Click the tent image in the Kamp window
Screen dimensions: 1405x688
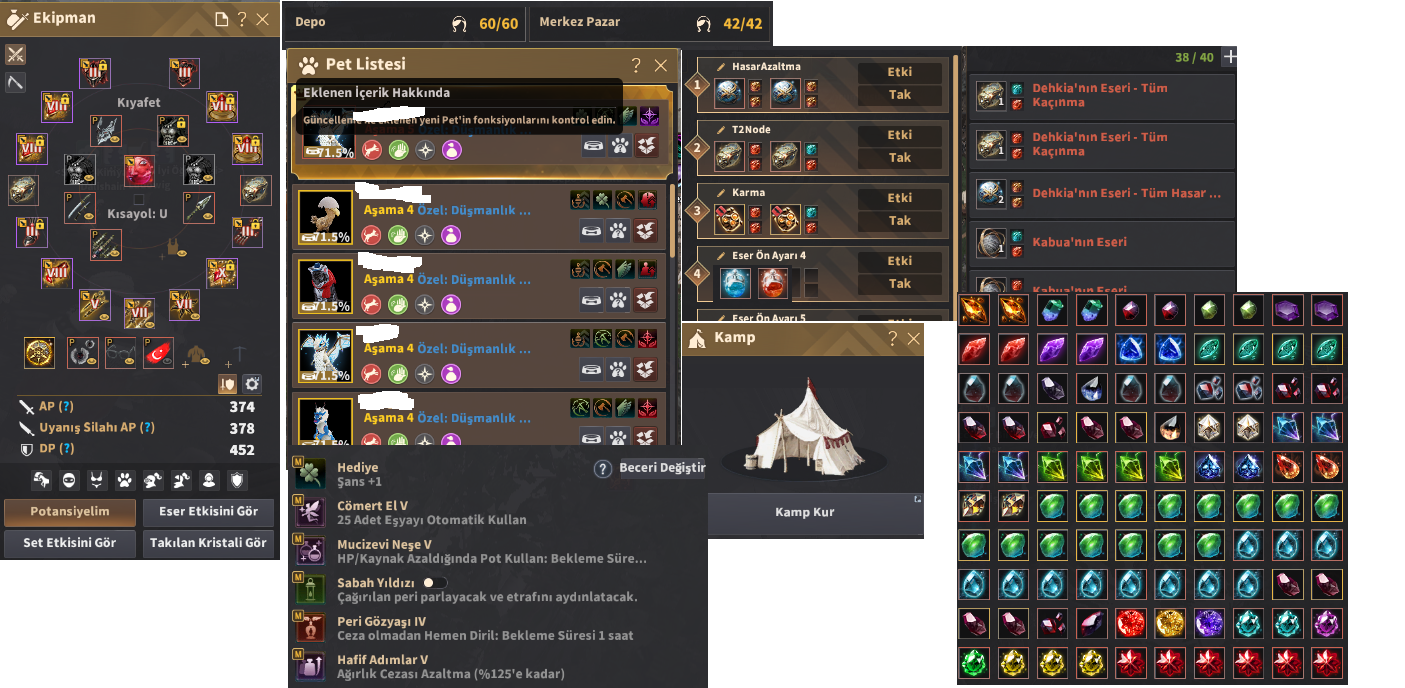(803, 425)
